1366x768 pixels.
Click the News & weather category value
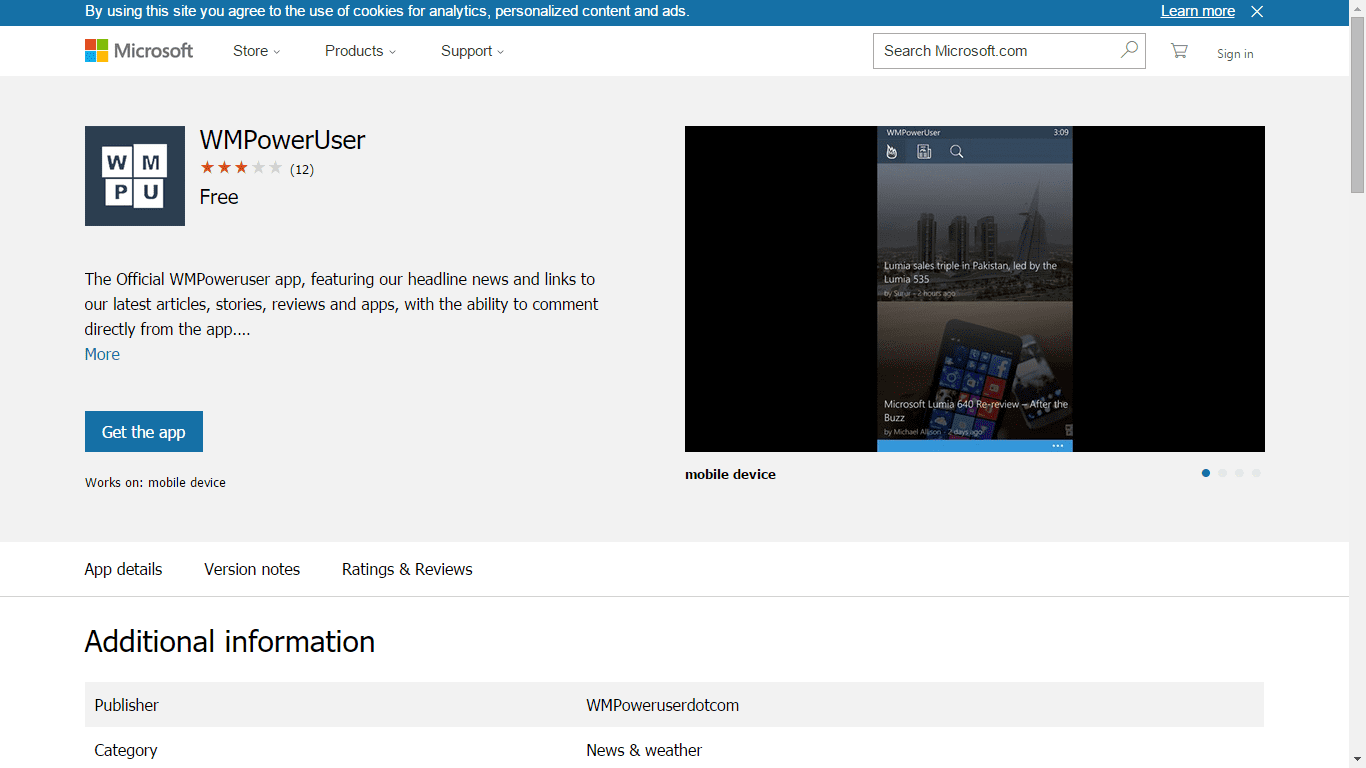pyautogui.click(x=644, y=750)
